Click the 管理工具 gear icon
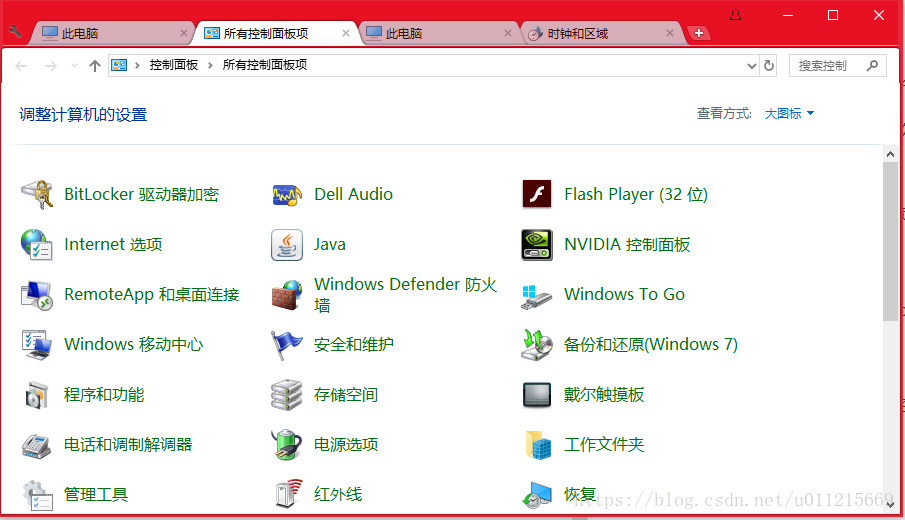Image resolution: width=905 pixels, height=520 pixels. (x=37, y=495)
